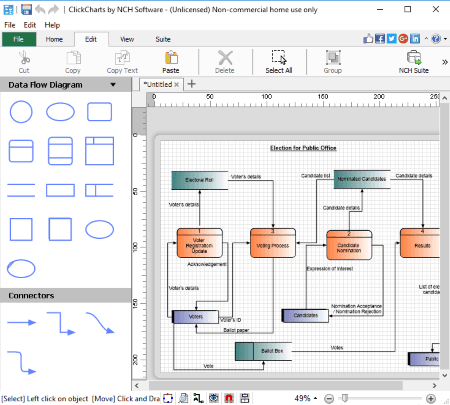This screenshot has width=450, height=405.
Task: Open the 49% zoom level dropdown
Action: [305, 398]
